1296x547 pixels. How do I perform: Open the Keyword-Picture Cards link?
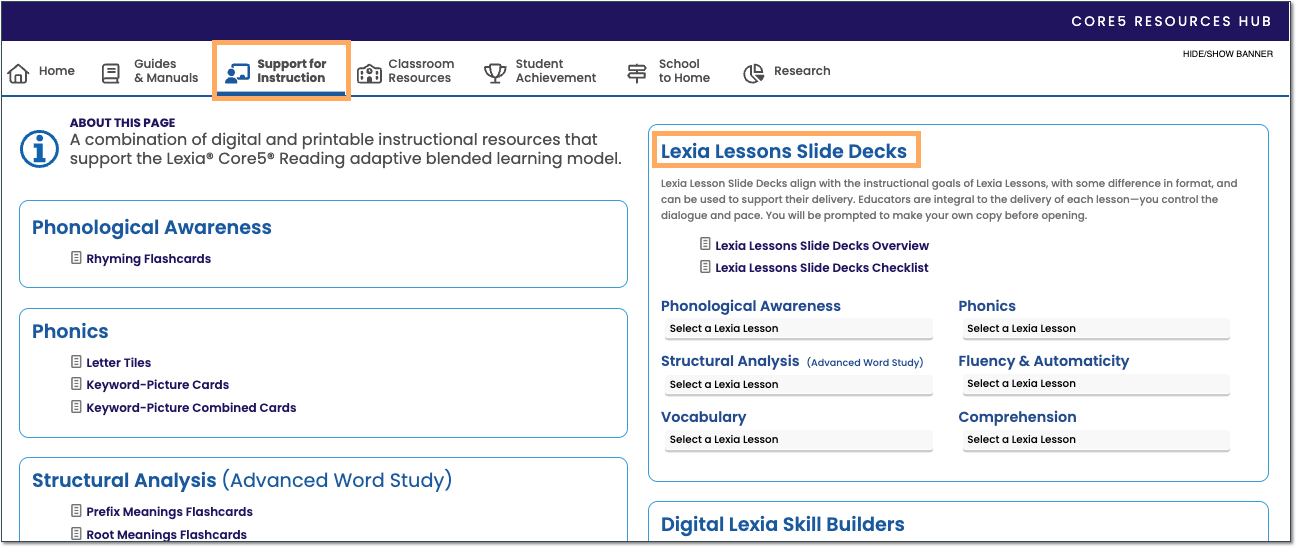point(158,385)
